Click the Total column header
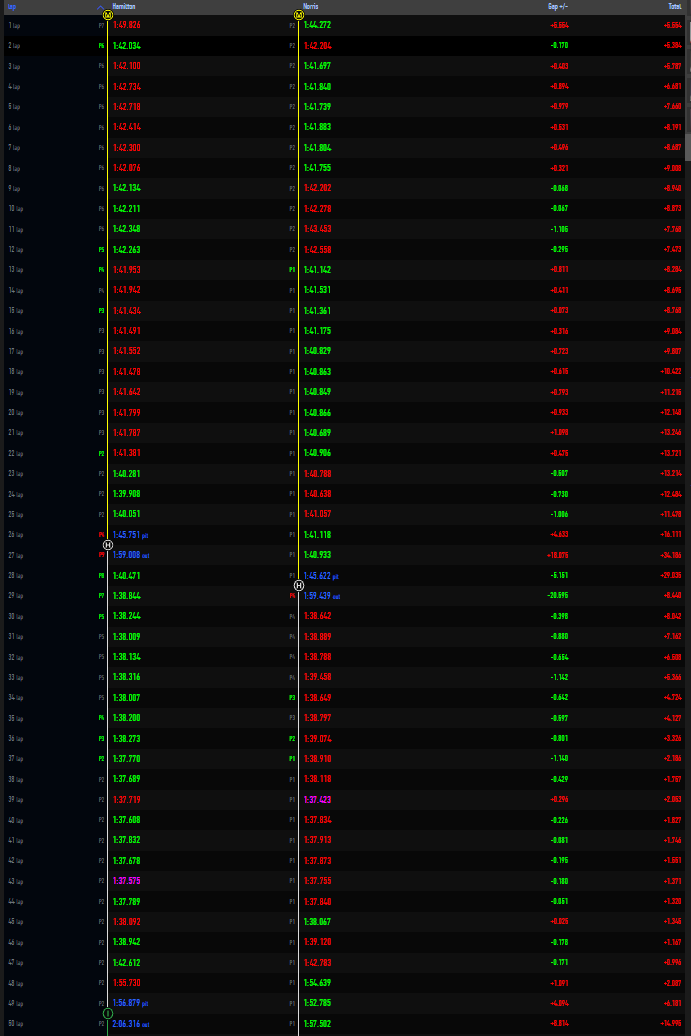Viewport: 691px width, 1036px height. 674,7
